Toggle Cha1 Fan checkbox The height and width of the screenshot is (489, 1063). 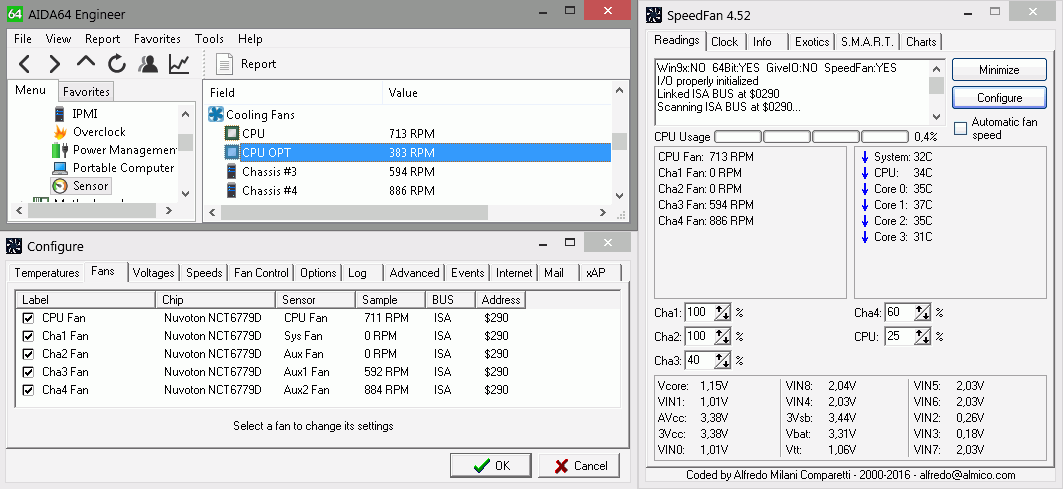point(28,336)
